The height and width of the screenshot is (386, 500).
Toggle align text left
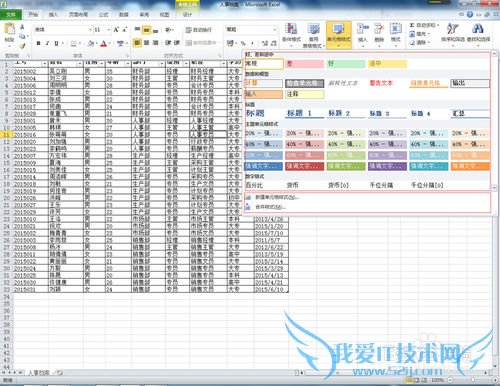(x=137, y=43)
